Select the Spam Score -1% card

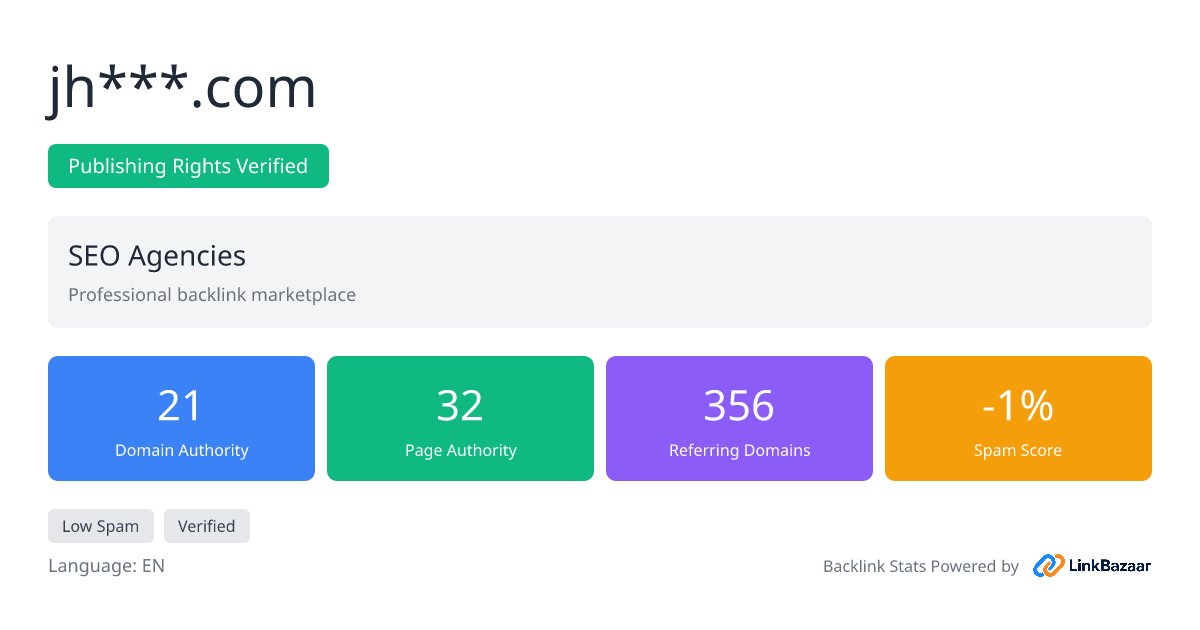[x=1018, y=418]
